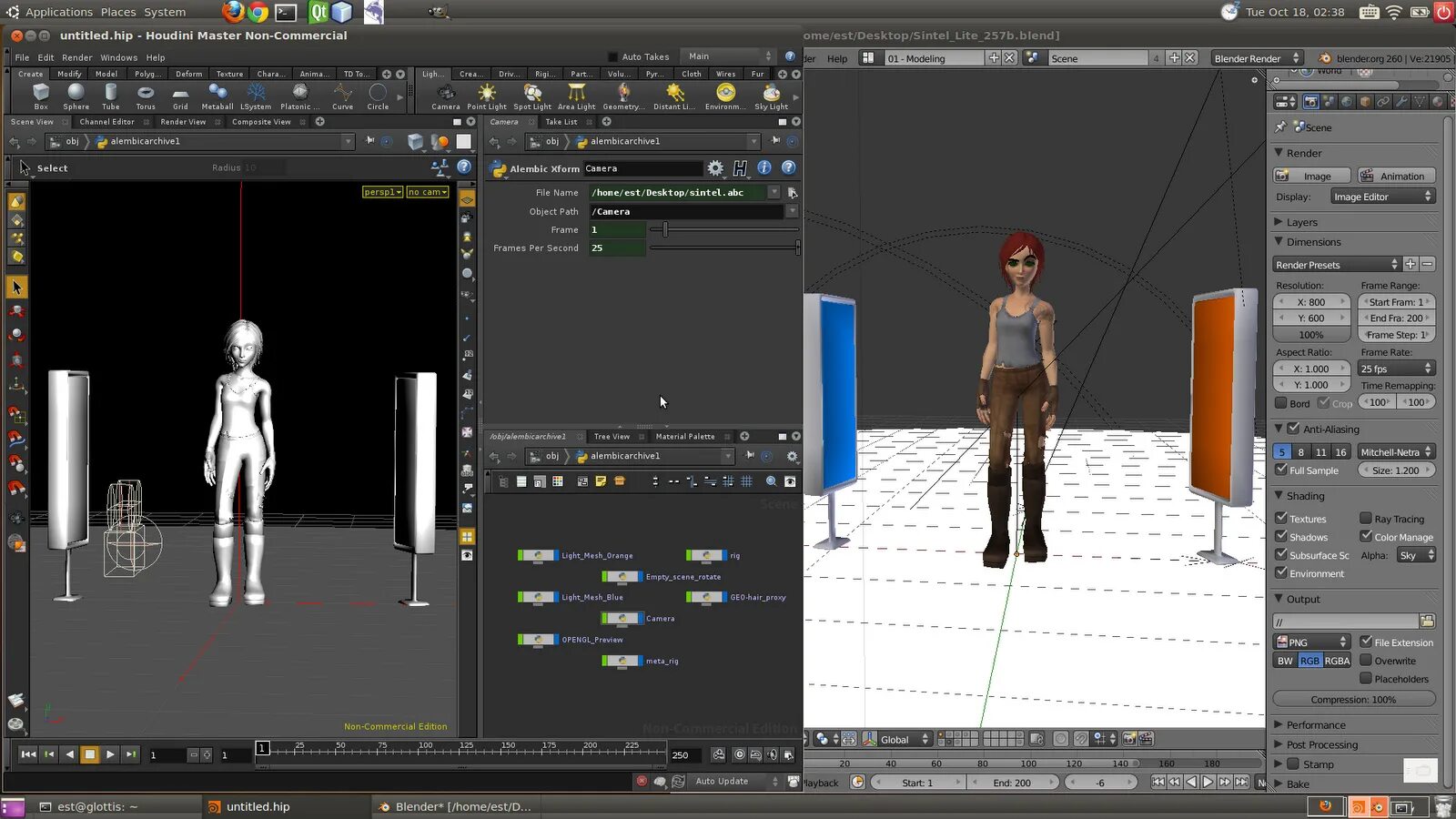
Task: Click the Blender Animation render button
Action: pyautogui.click(x=1396, y=176)
